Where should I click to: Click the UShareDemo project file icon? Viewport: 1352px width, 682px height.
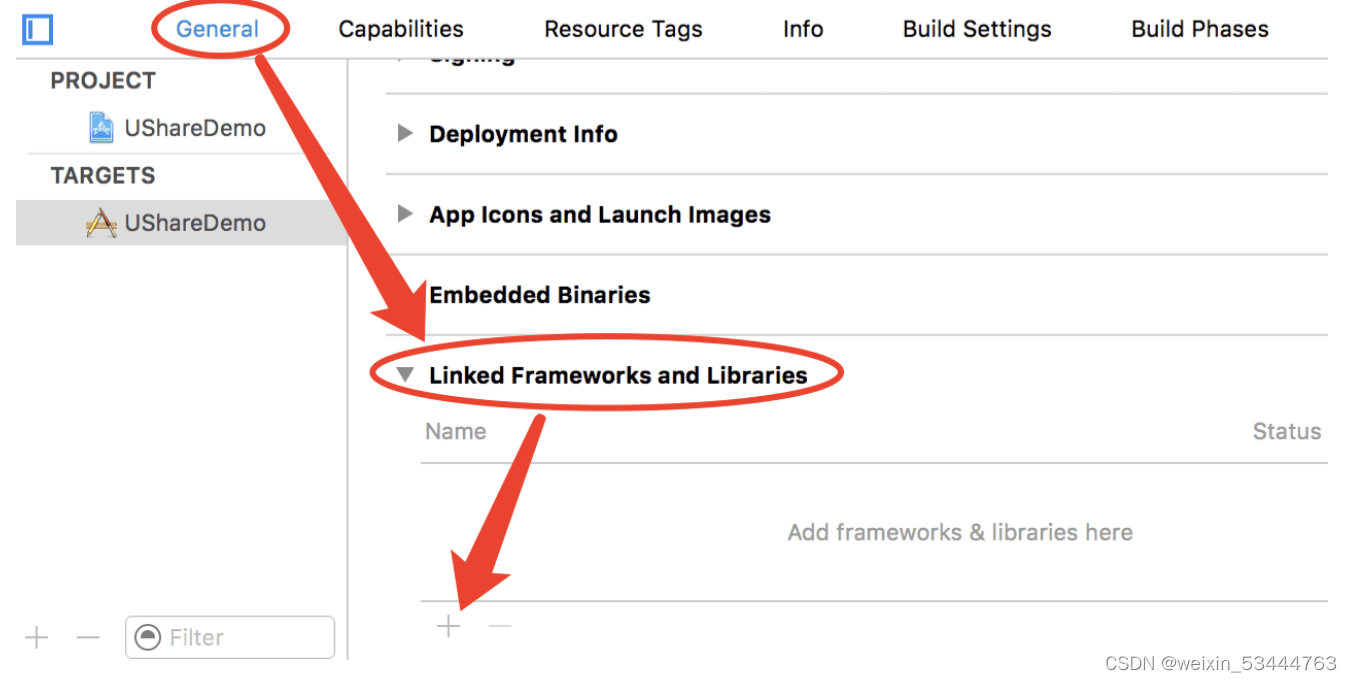(x=101, y=128)
